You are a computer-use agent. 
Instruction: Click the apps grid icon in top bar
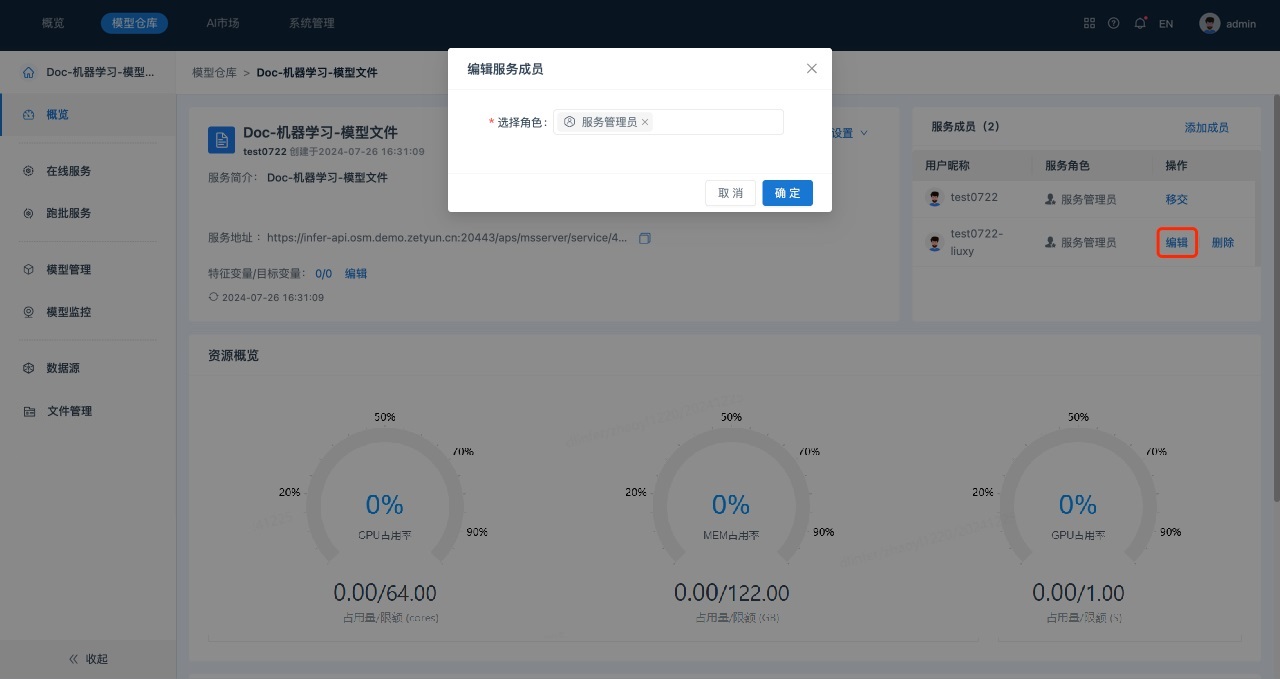[x=1089, y=23]
